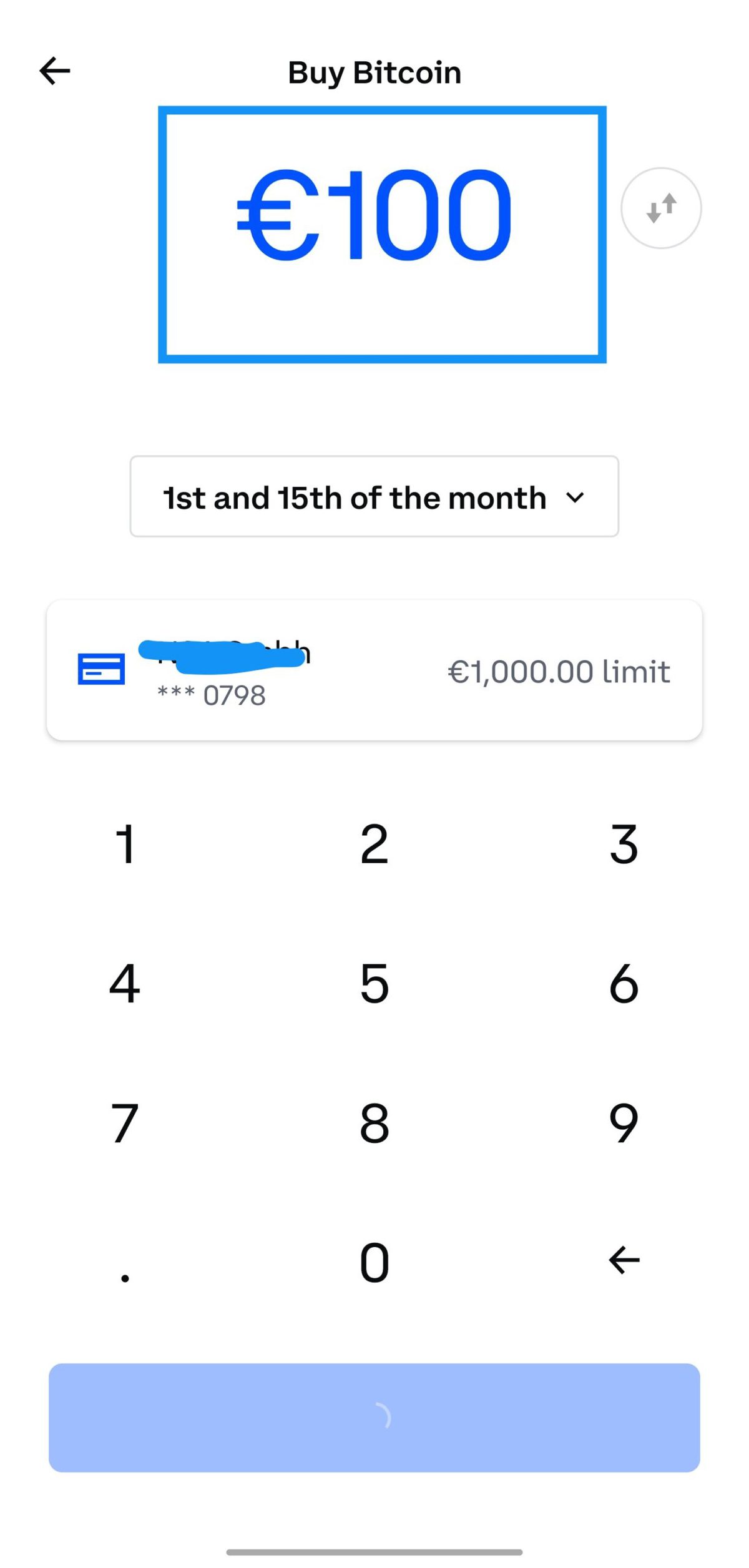
Task: Tap keypad digit 9
Action: coord(624,1123)
